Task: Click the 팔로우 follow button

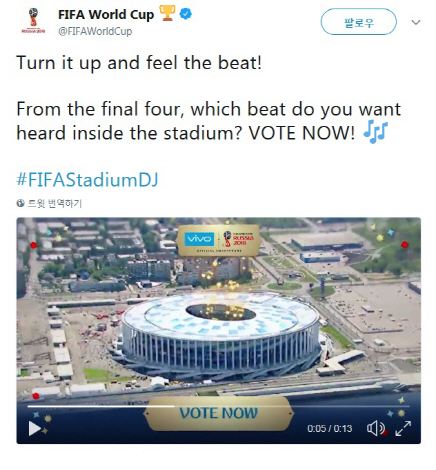Action: point(359,22)
